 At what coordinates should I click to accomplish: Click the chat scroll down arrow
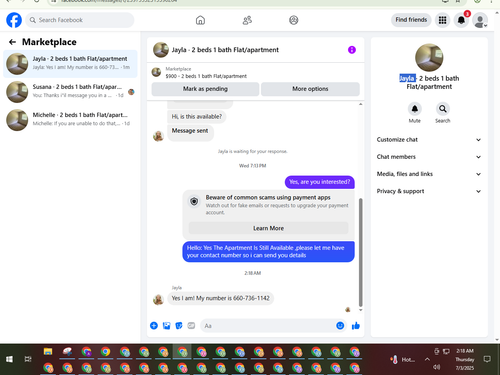[x=360, y=310]
